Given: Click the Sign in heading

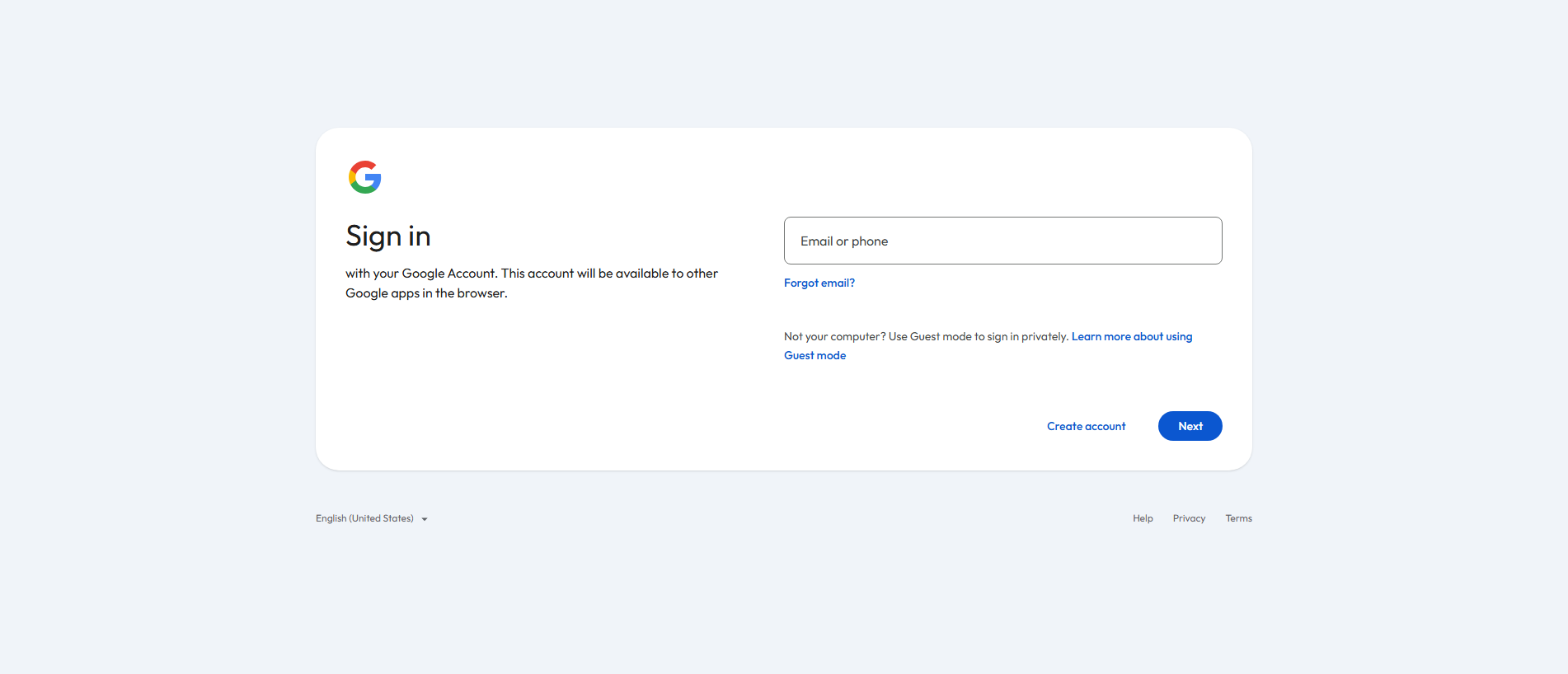Looking at the screenshot, I should tap(388, 236).
